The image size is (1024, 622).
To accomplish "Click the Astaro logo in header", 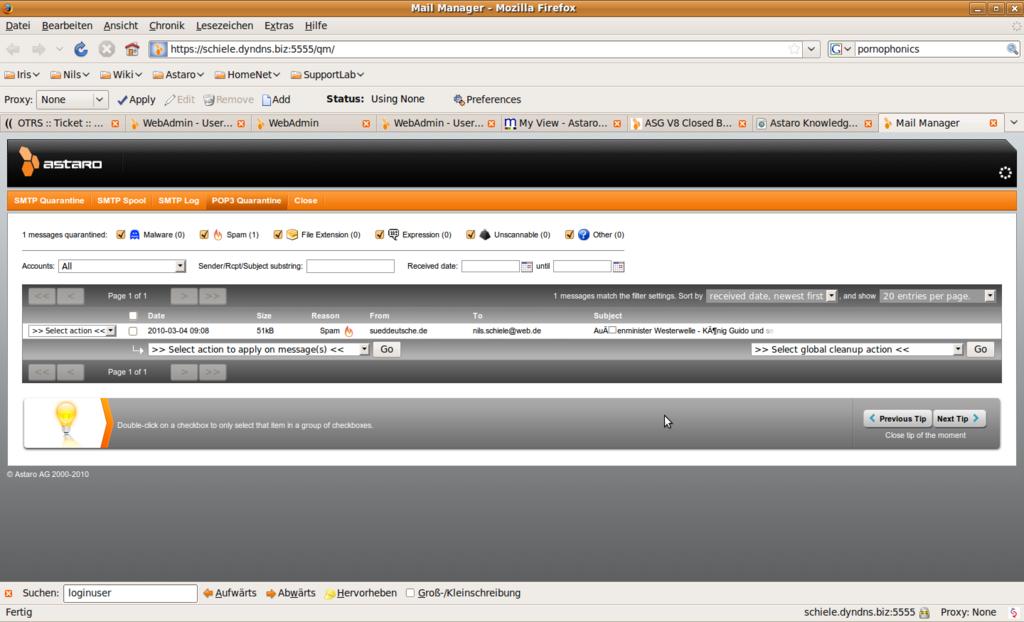I will (60, 162).
